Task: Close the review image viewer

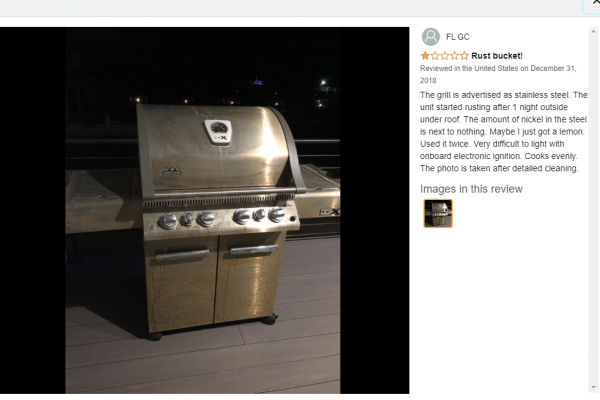Action: 595,3
